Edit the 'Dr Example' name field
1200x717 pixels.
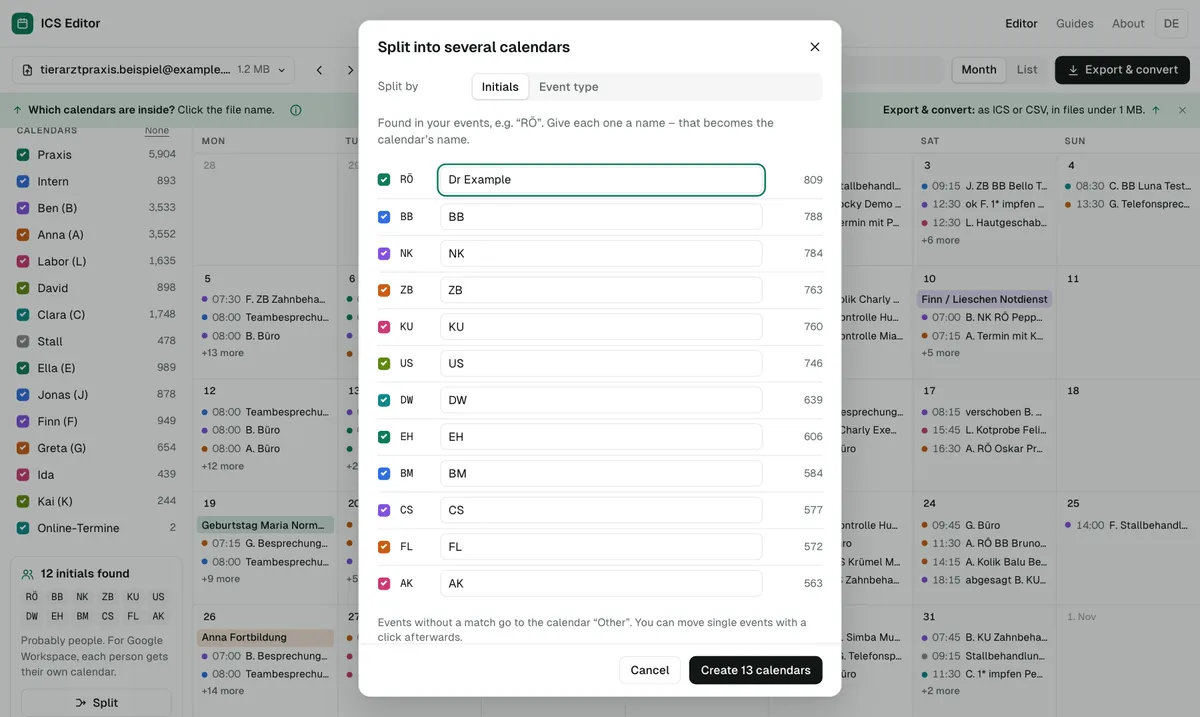click(601, 180)
